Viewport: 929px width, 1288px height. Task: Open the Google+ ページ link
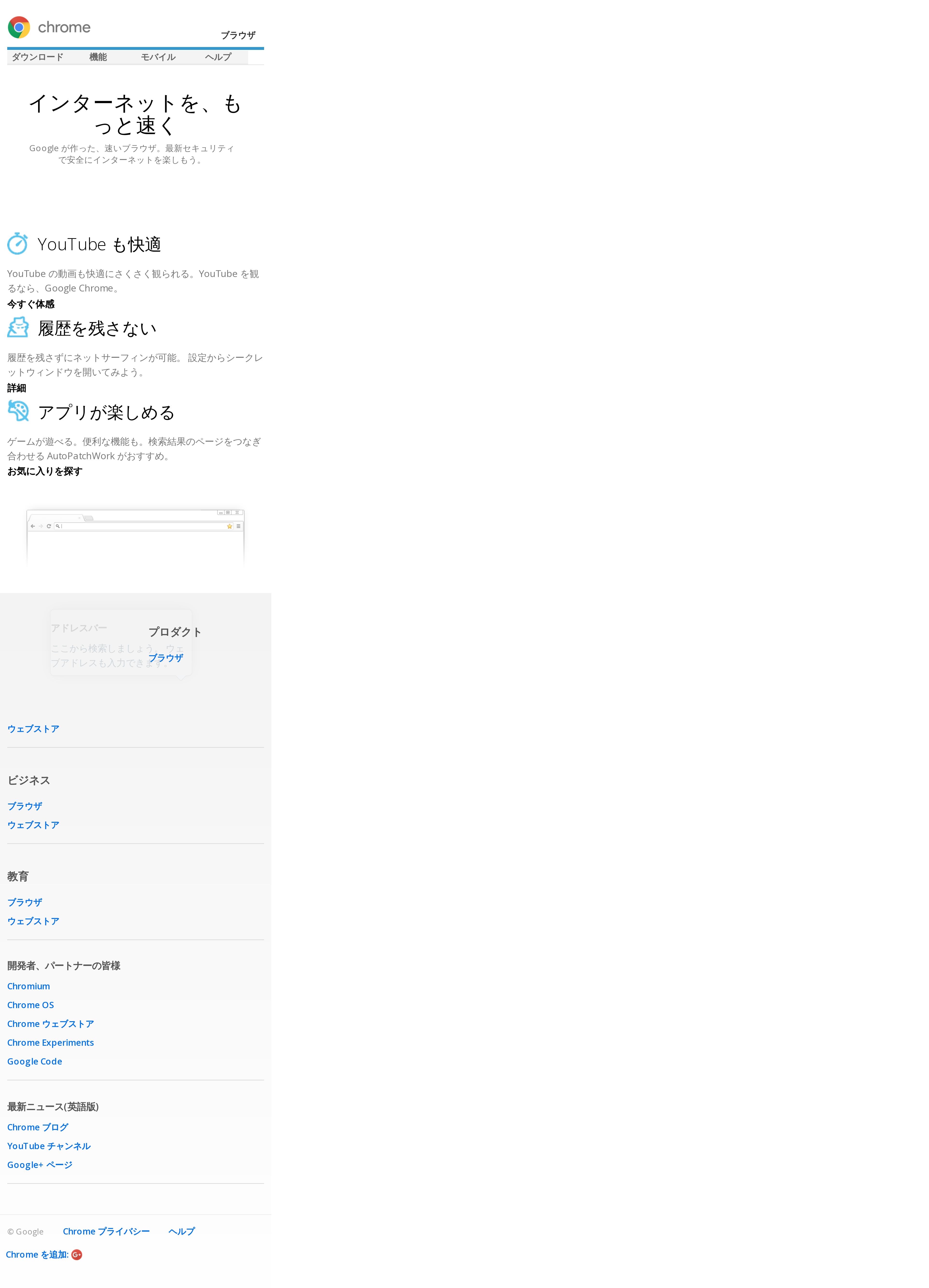point(40,1165)
